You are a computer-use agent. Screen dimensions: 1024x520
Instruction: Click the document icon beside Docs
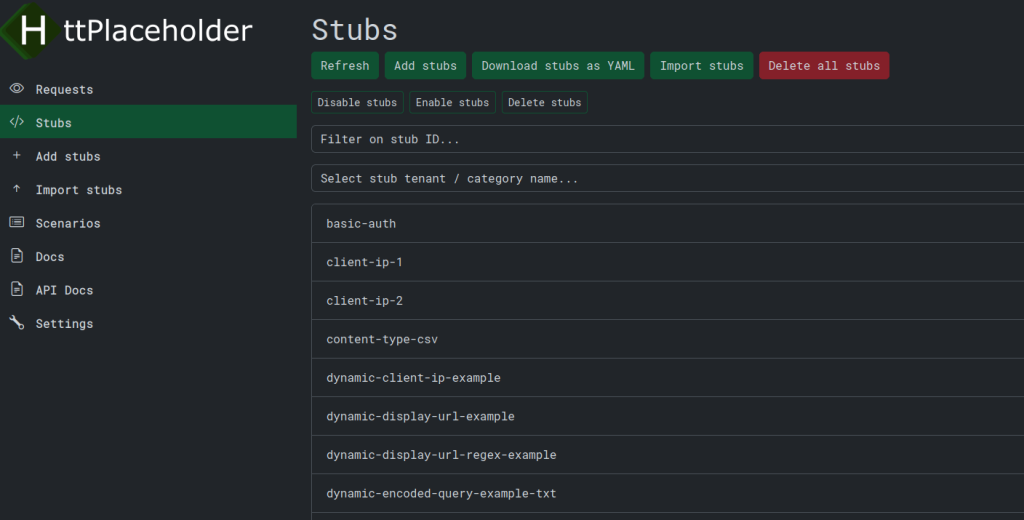(x=17, y=255)
